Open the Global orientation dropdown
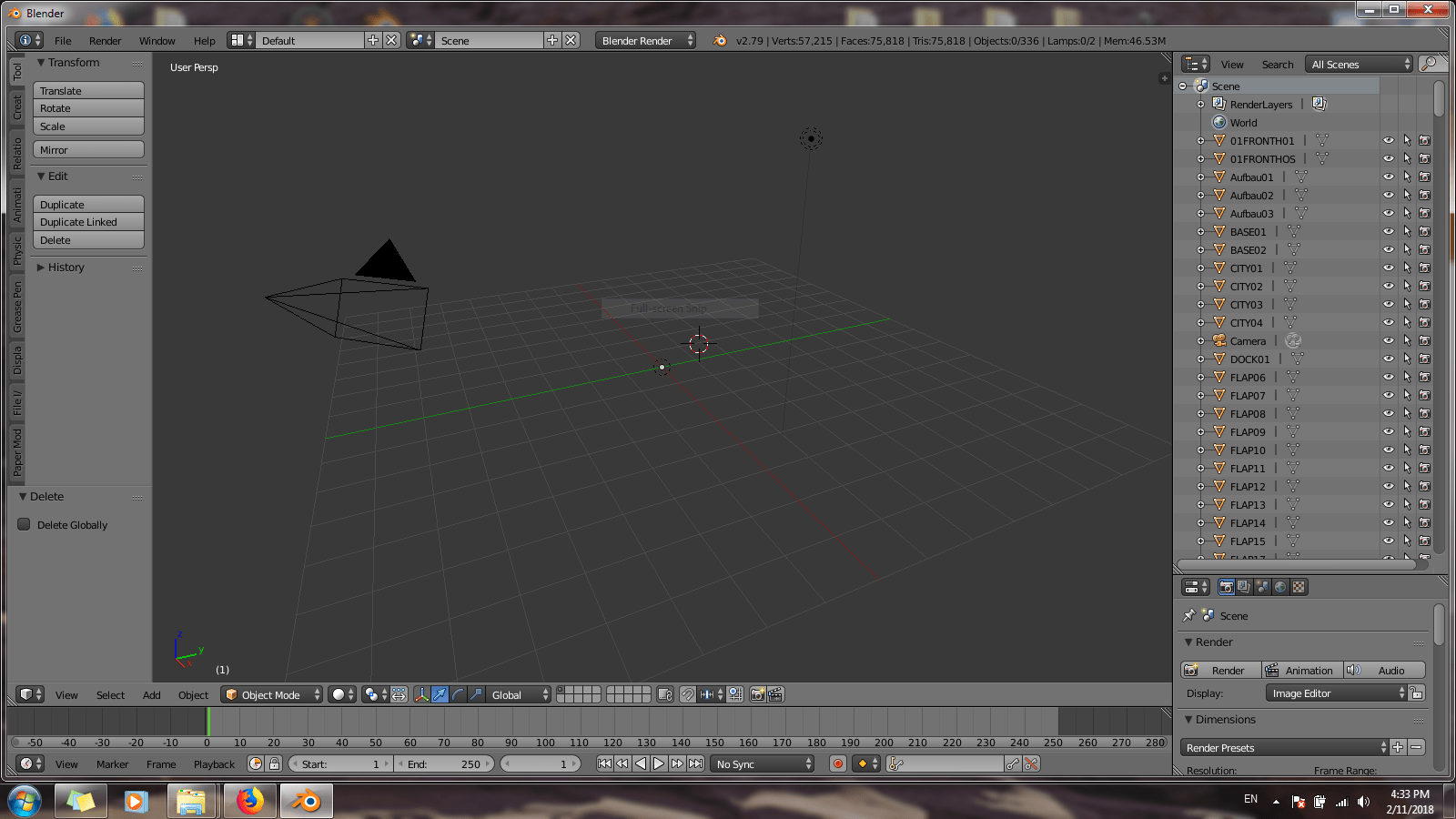The width and height of the screenshot is (1456, 819). click(519, 694)
